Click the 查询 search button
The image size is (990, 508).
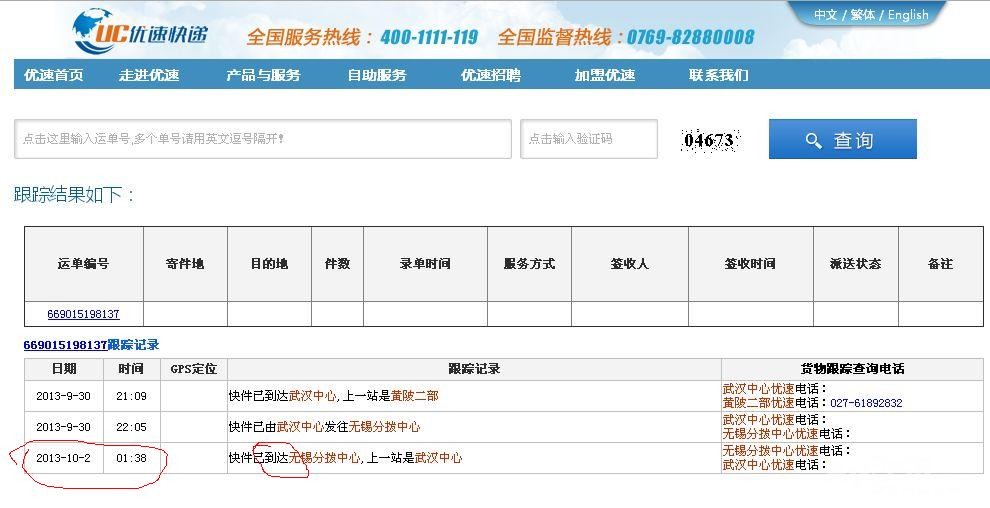[x=843, y=139]
